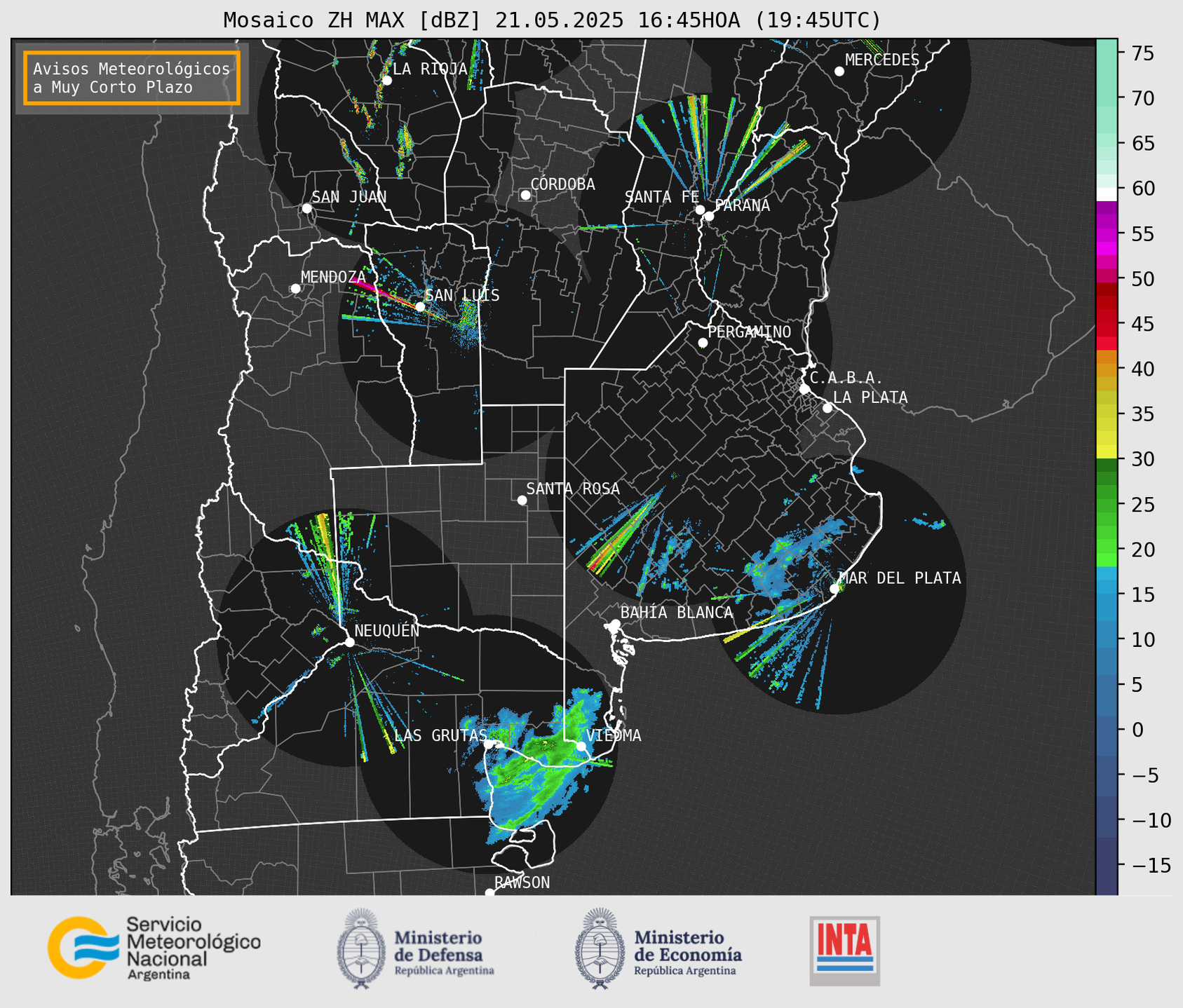Screen dimensions: 1183x1008
Task: Click the Santa Fe city marker dot
Action: pos(700,210)
